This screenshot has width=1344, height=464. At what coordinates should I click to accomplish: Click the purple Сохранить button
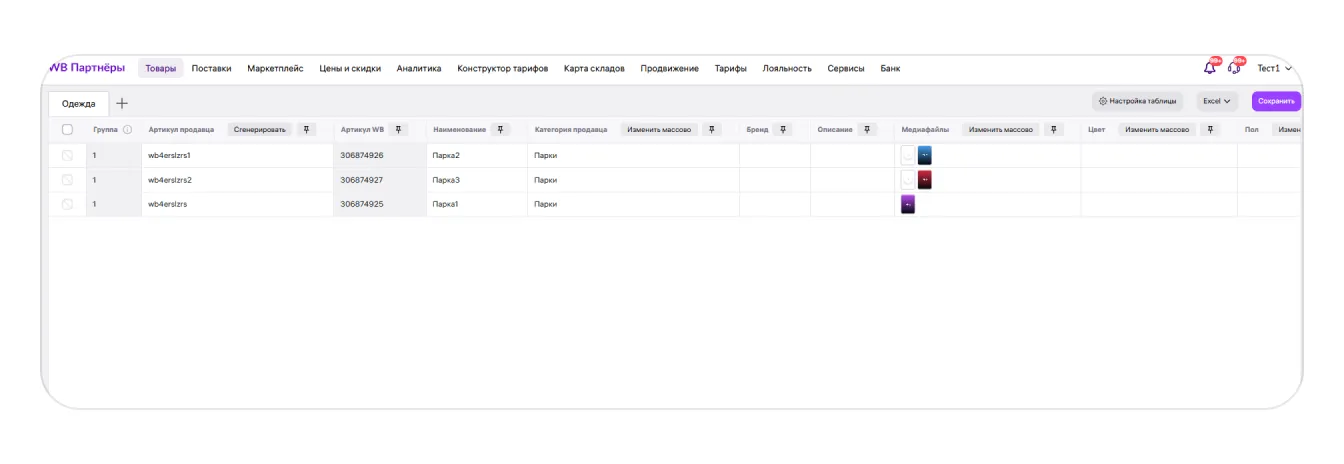pyautogui.click(x=1276, y=101)
